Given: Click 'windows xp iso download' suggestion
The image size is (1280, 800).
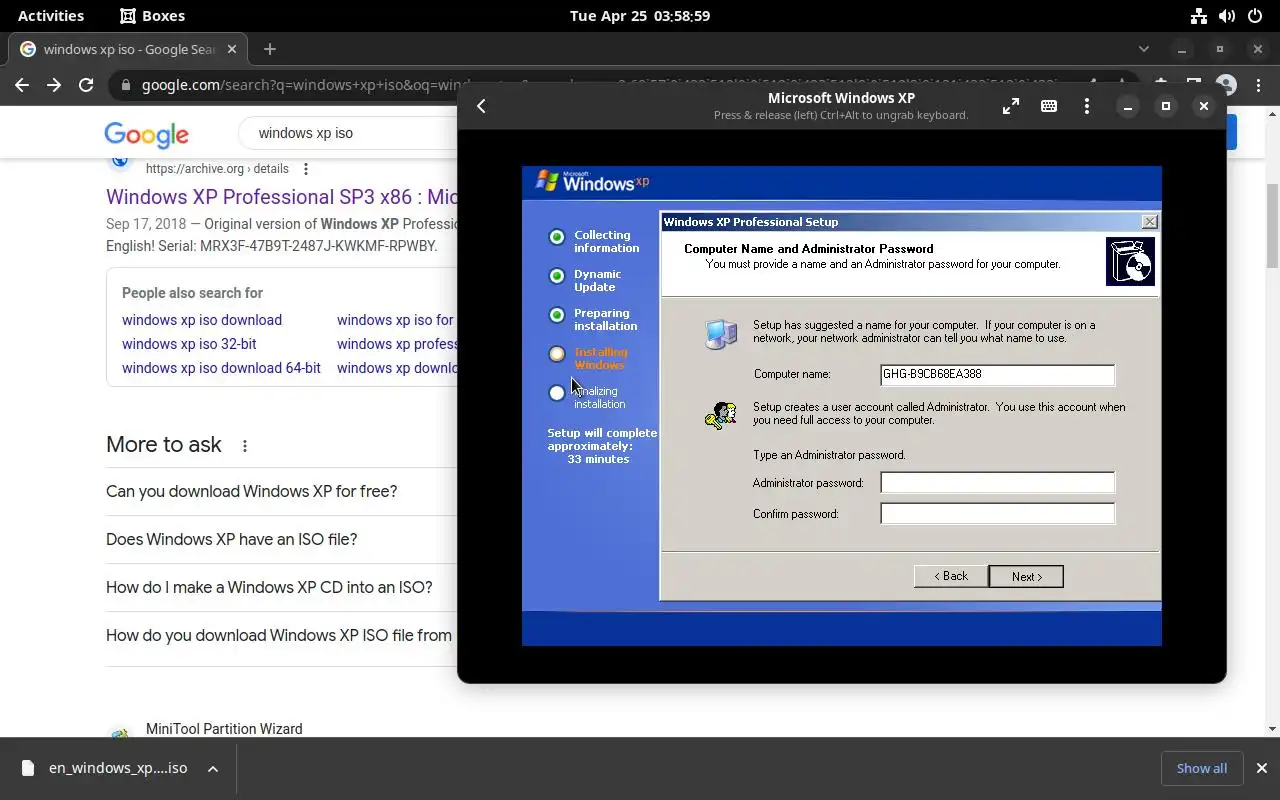Looking at the screenshot, I should tap(202, 320).
